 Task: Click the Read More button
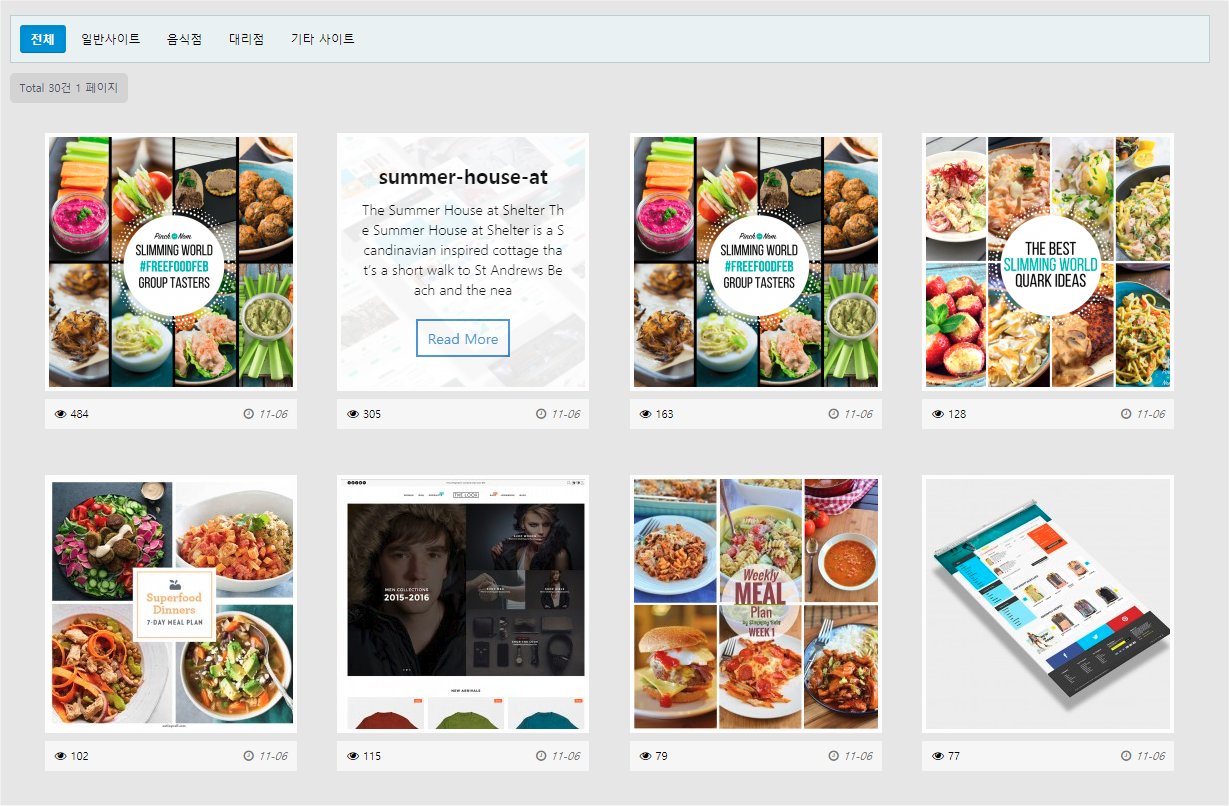[x=463, y=339]
